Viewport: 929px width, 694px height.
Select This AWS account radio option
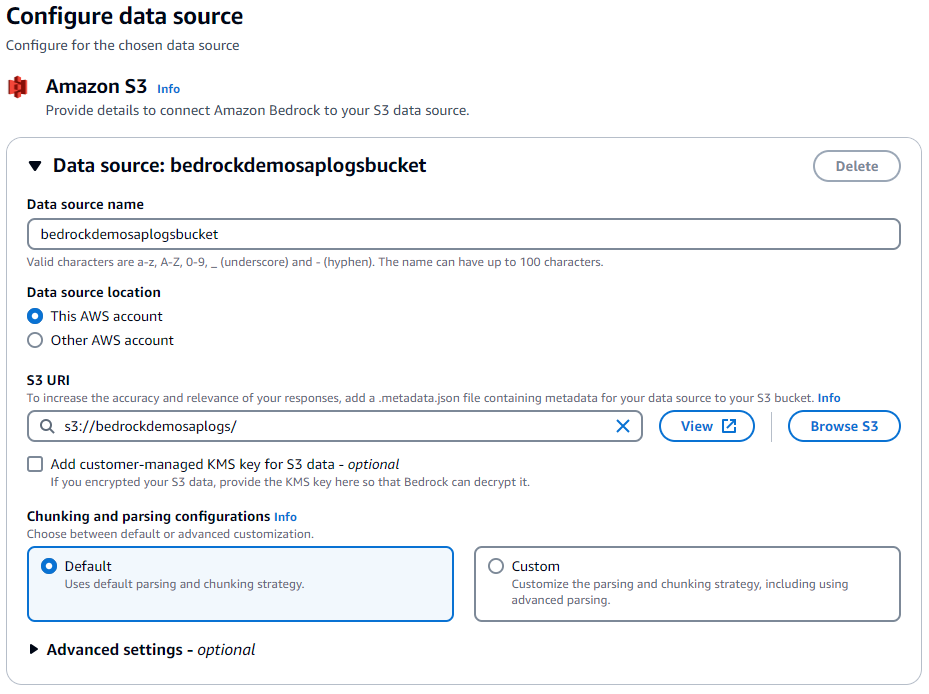[x=35, y=316]
